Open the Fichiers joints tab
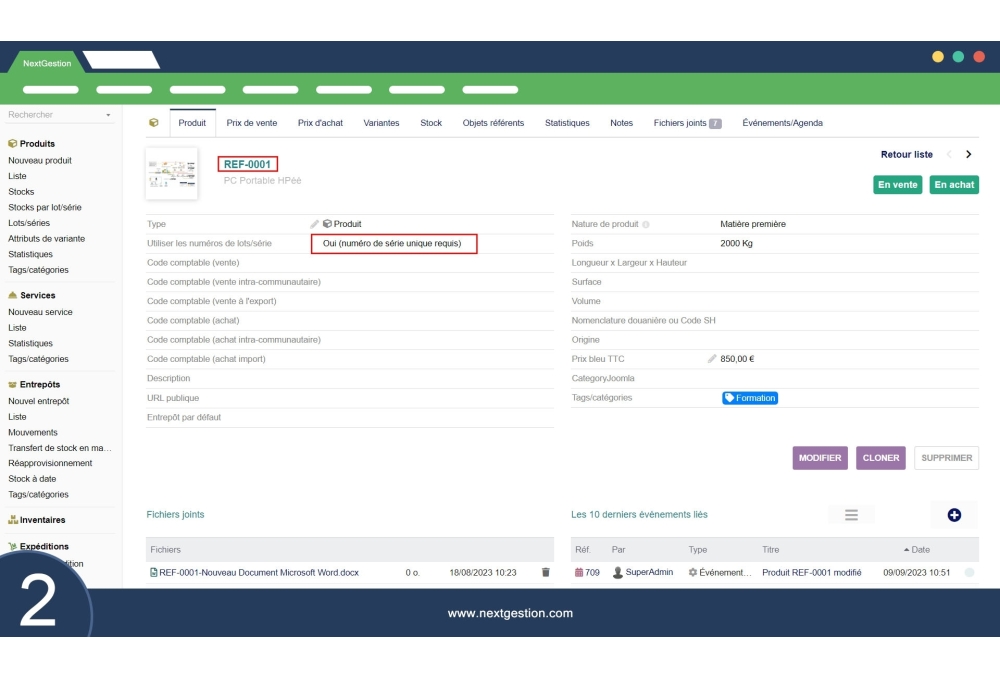The image size is (1000, 679). point(687,123)
